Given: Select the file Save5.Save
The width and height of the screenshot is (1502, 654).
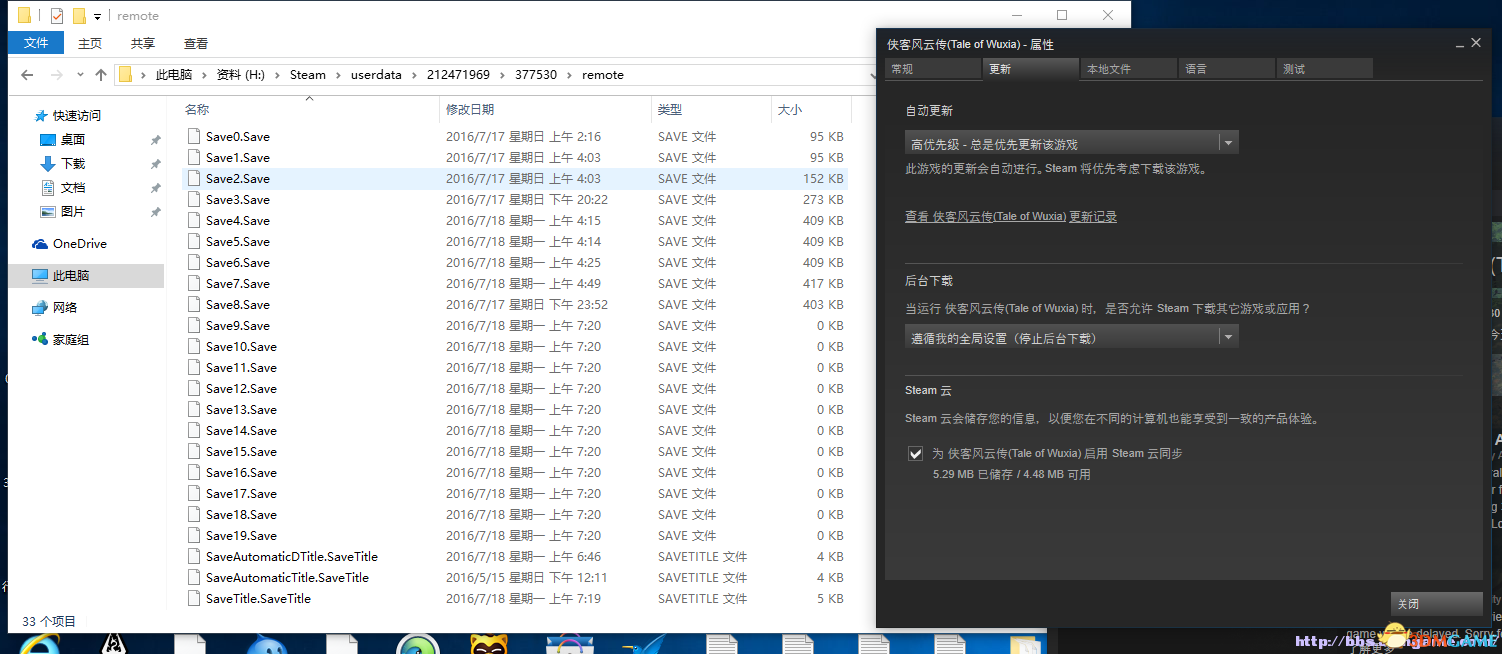Looking at the screenshot, I should pyautogui.click(x=238, y=241).
